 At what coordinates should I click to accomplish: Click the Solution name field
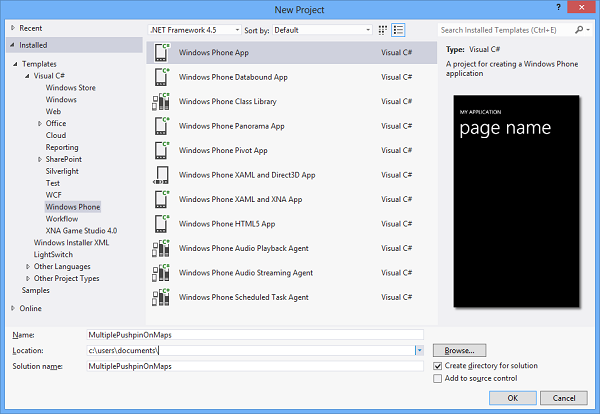[x=255, y=366]
